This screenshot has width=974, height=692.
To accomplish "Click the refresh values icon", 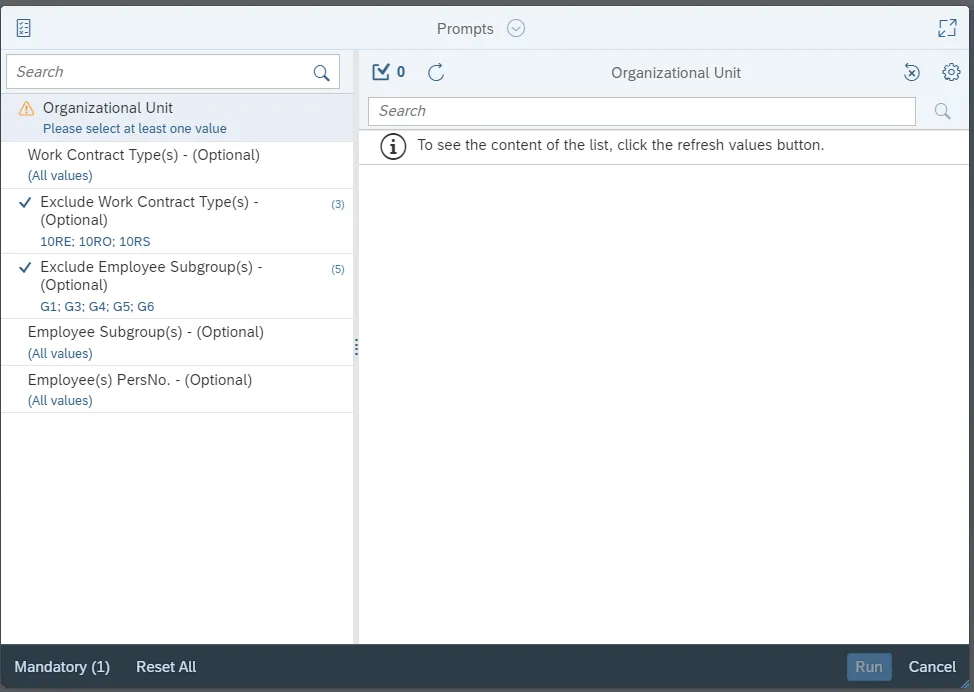I will click(x=436, y=72).
